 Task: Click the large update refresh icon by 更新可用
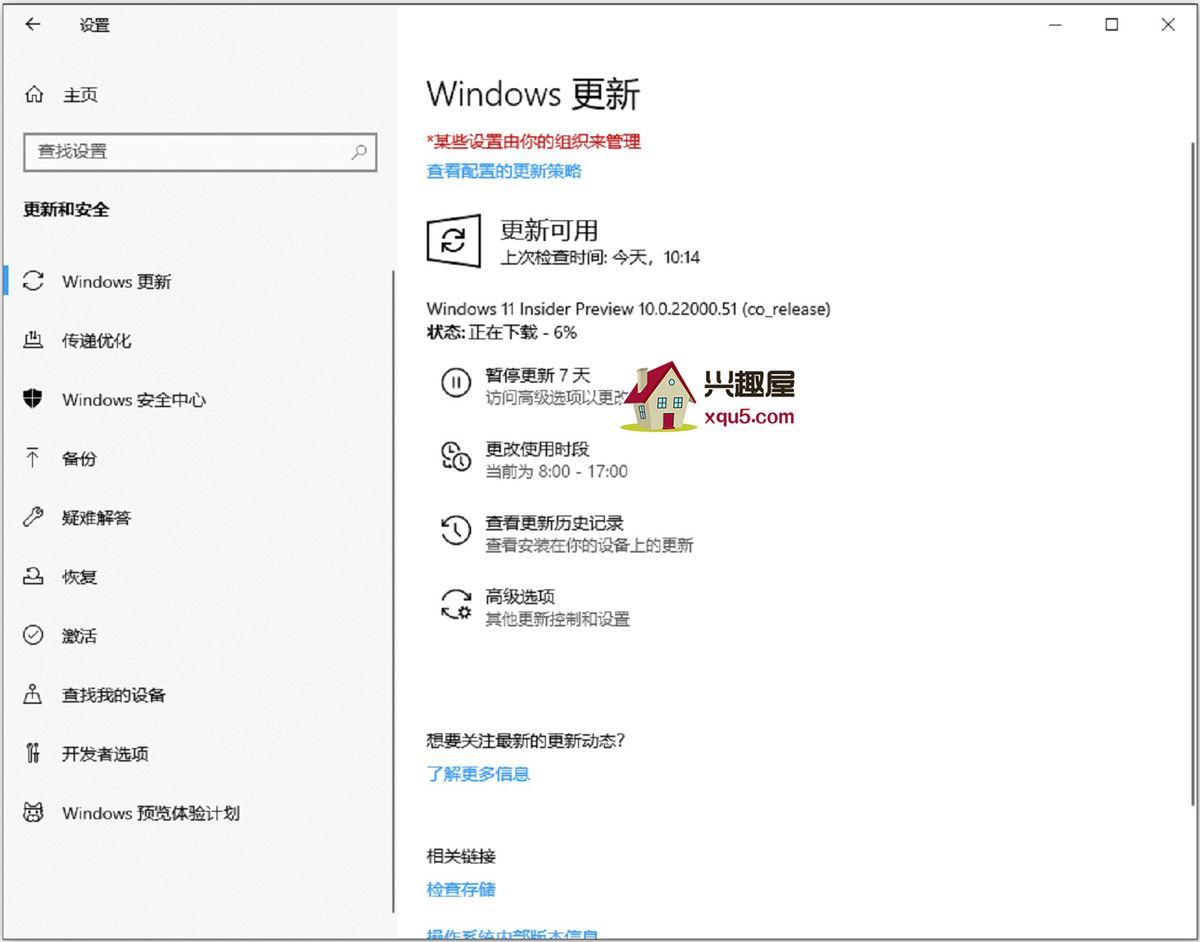454,240
